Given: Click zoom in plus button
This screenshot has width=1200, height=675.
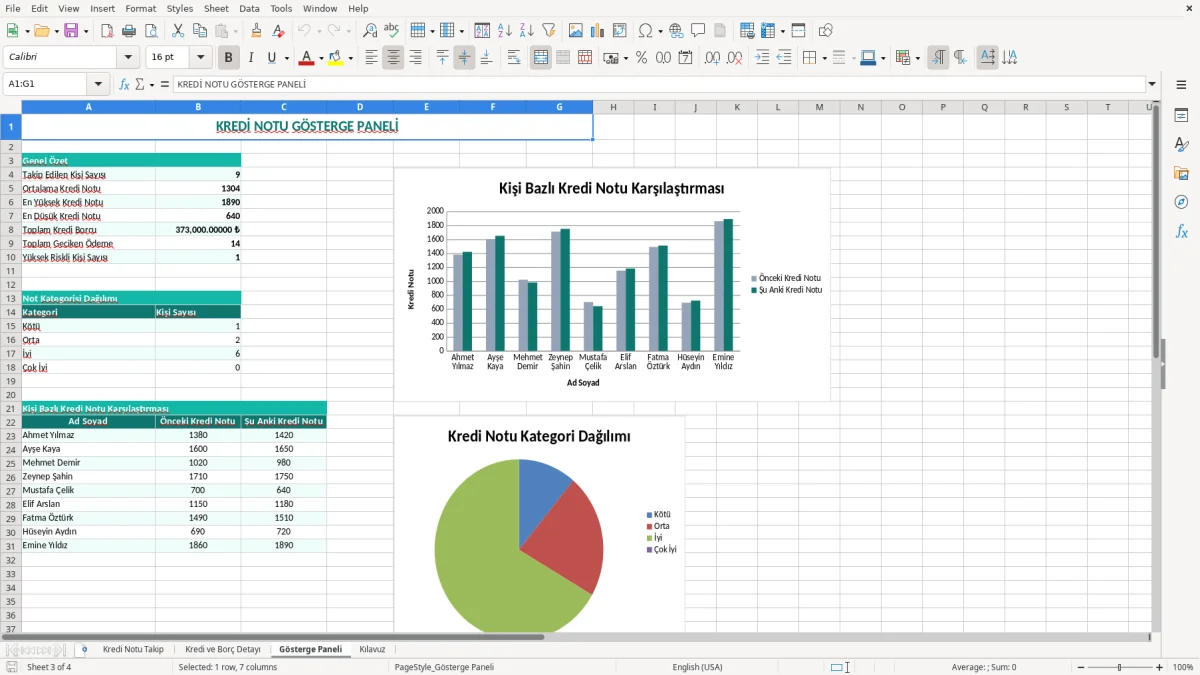Looking at the screenshot, I should point(1160,667).
